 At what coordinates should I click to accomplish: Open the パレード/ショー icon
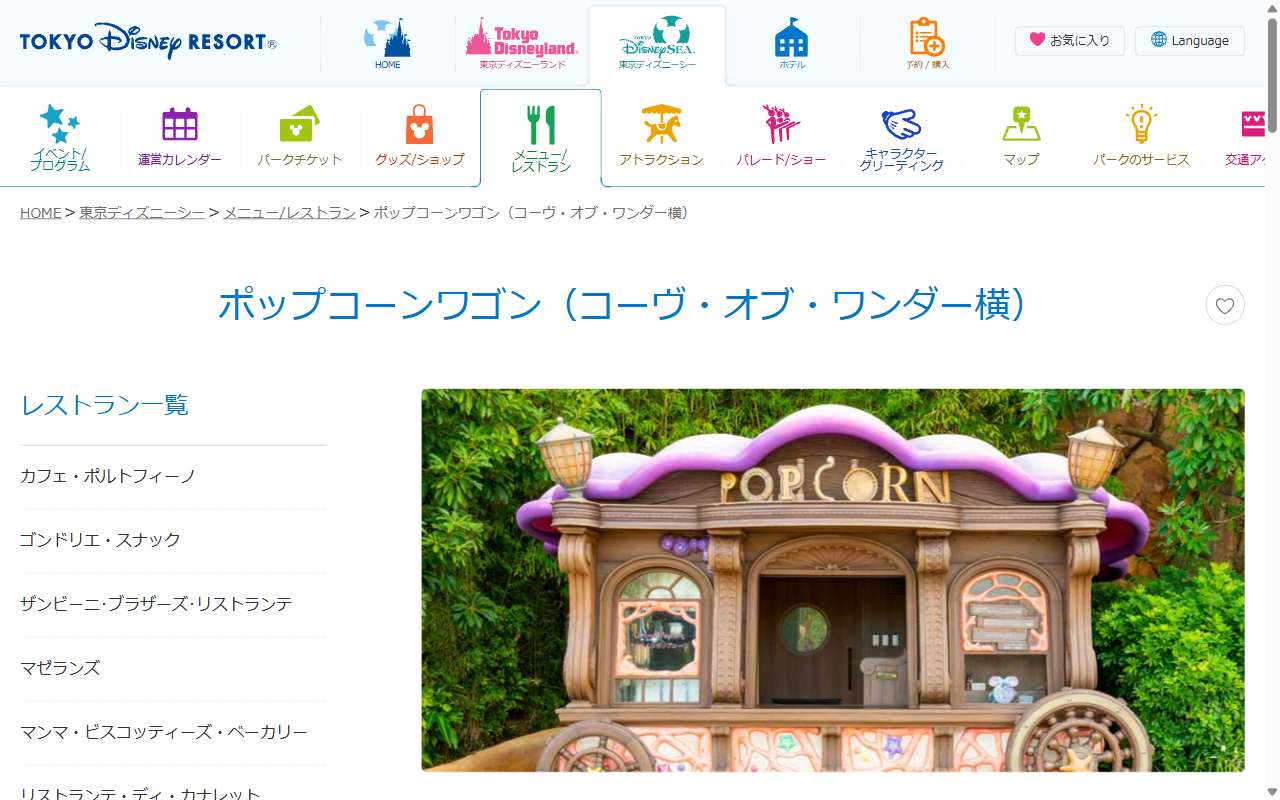tap(781, 137)
